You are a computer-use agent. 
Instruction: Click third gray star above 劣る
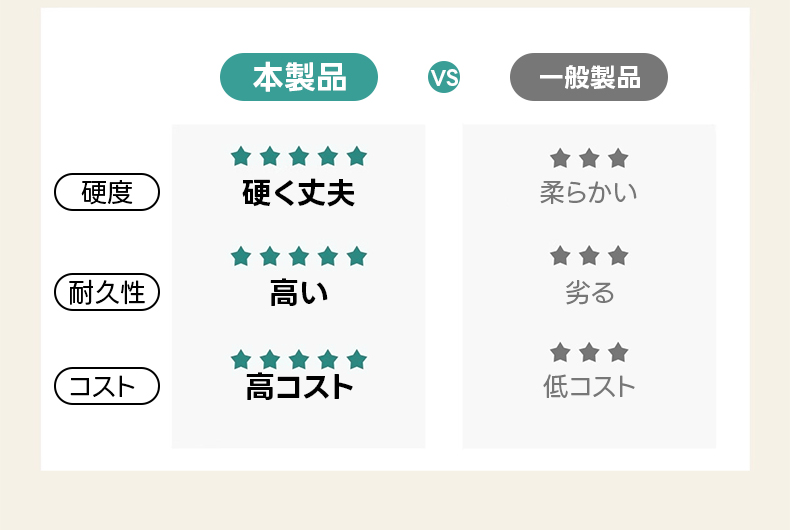pos(618,256)
